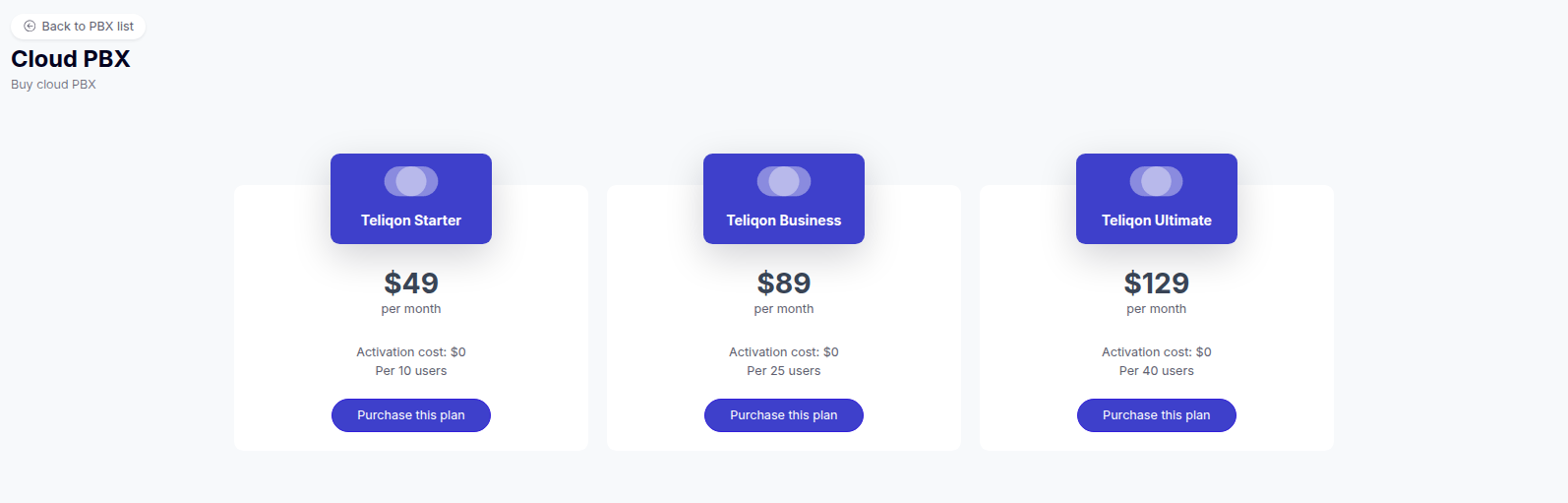Purchase the Teliqon Starter plan
1568x503 pixels.
411,415
